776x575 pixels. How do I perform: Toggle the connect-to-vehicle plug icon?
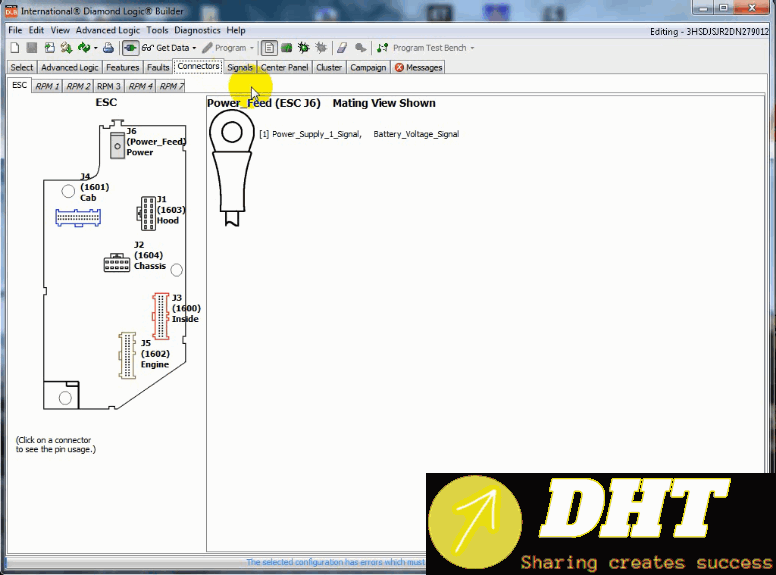(x=130, y=48)
